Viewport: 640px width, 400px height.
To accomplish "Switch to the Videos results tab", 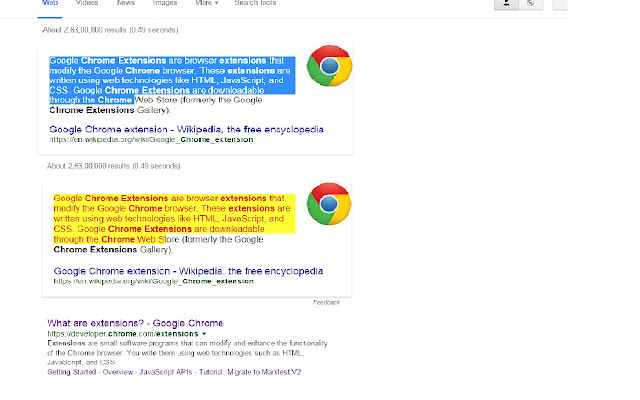I will (x=87, y=3).
